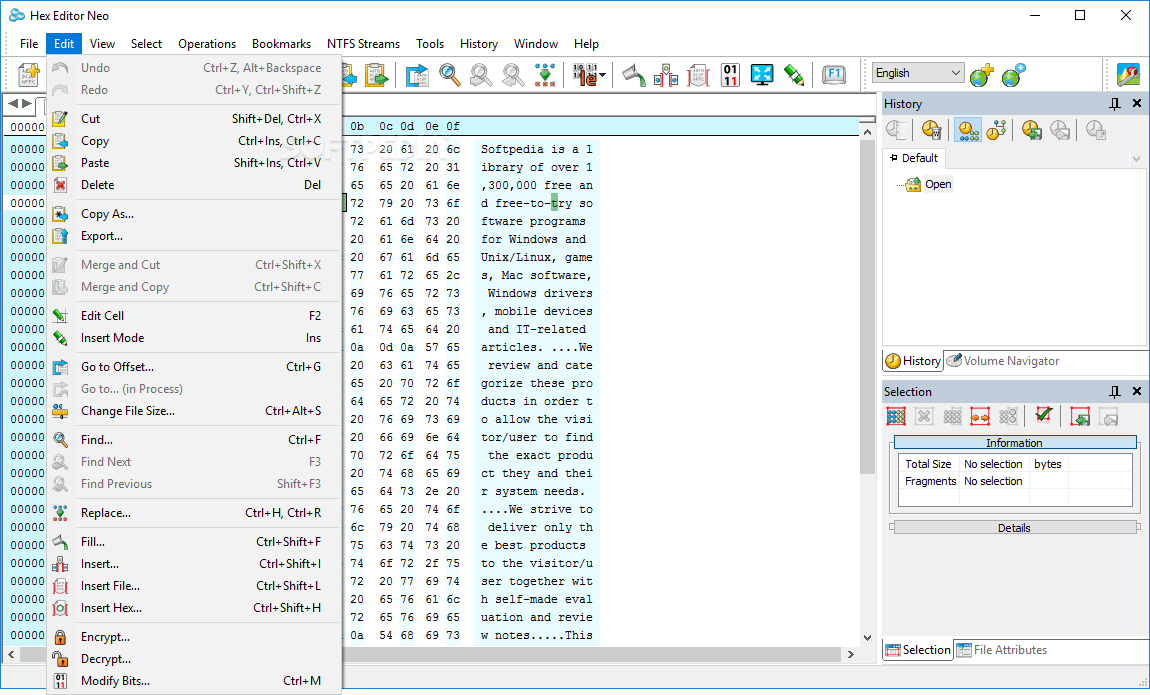The image size is (1150, 695).
Task: Collapse the Information section header
Action: (1014, 443)
